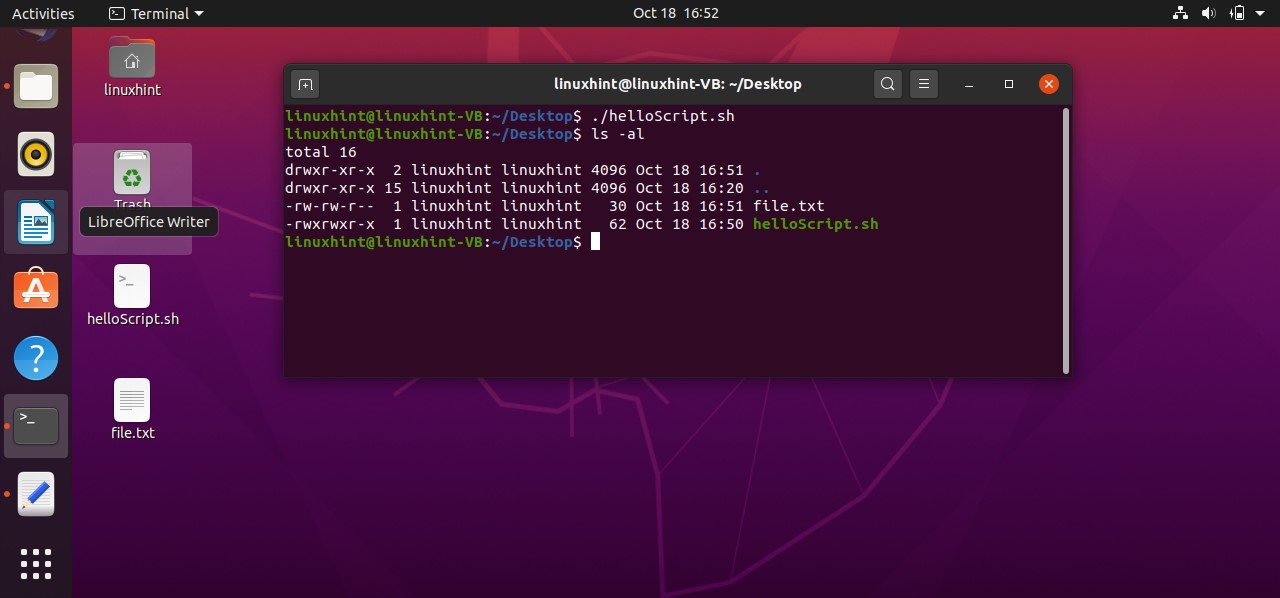The image size is (1280, 598).
Task: Open new tab in terminal window
Action: coord(305,84)
